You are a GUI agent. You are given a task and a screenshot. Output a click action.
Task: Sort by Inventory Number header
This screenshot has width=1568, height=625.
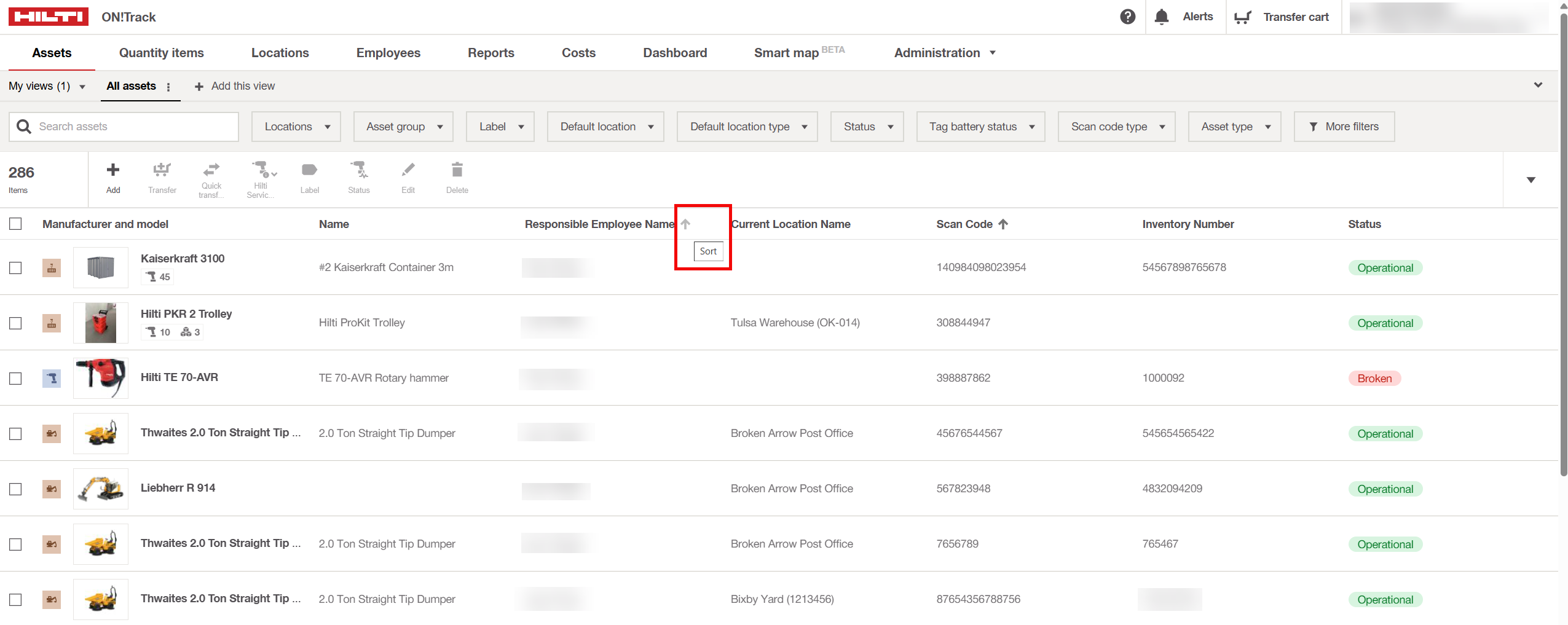click(1188, 224)
